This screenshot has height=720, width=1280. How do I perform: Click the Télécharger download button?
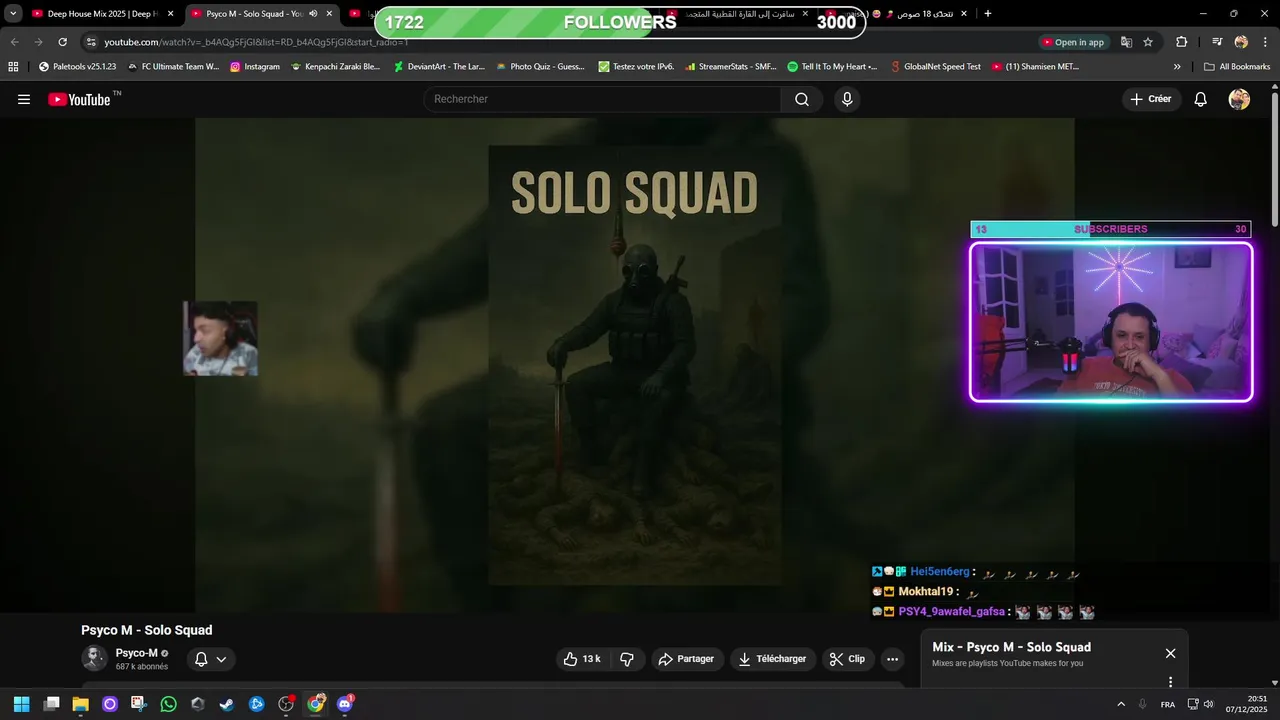[772, 659]
